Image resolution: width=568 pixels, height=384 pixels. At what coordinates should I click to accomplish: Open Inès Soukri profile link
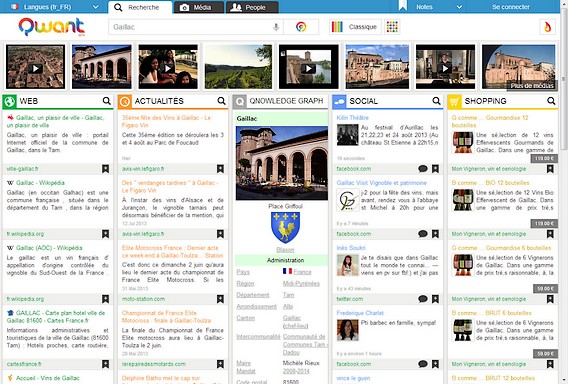coord(351,248)
